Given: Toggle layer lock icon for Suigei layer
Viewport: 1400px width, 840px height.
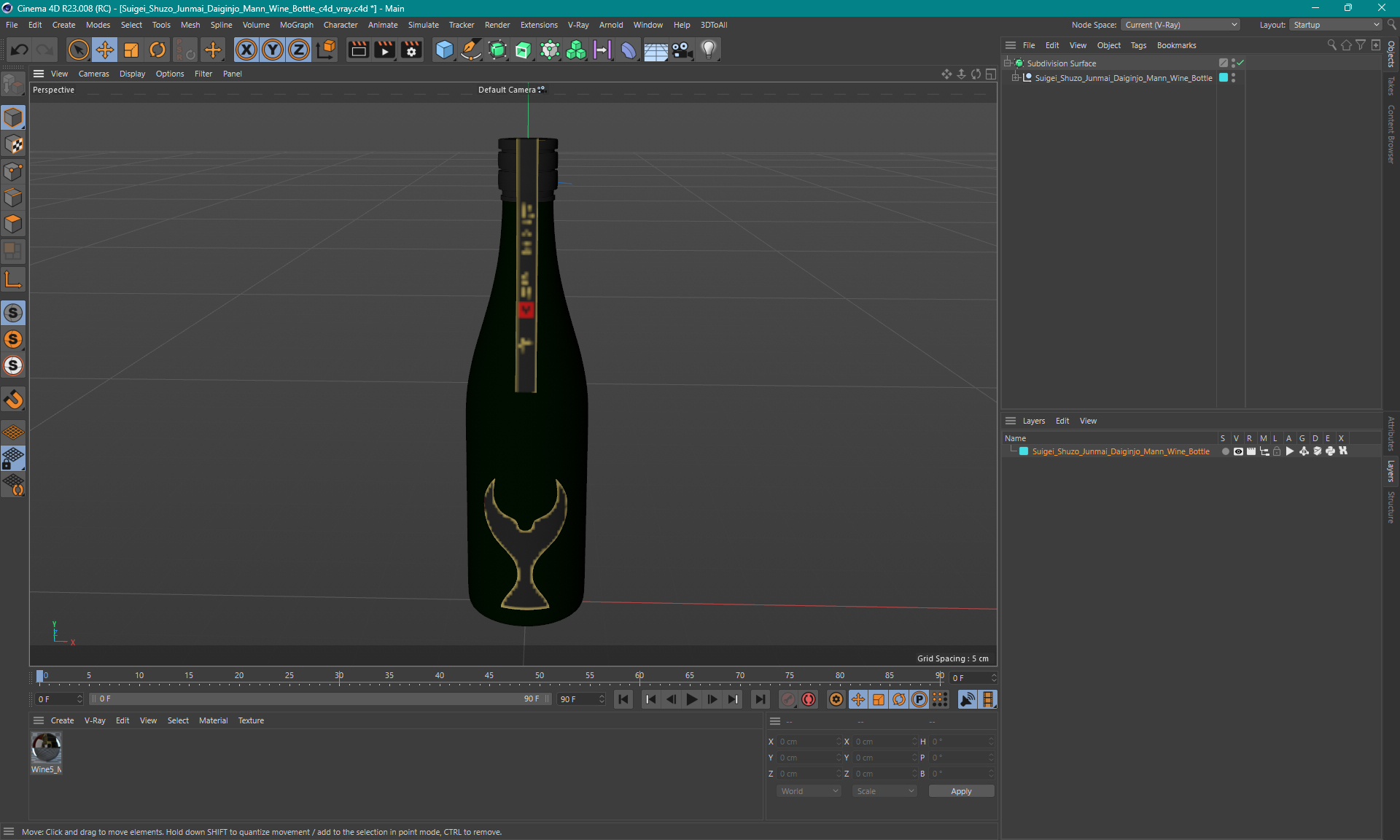Looking at the screenshot, I should tap(1277, 451).
